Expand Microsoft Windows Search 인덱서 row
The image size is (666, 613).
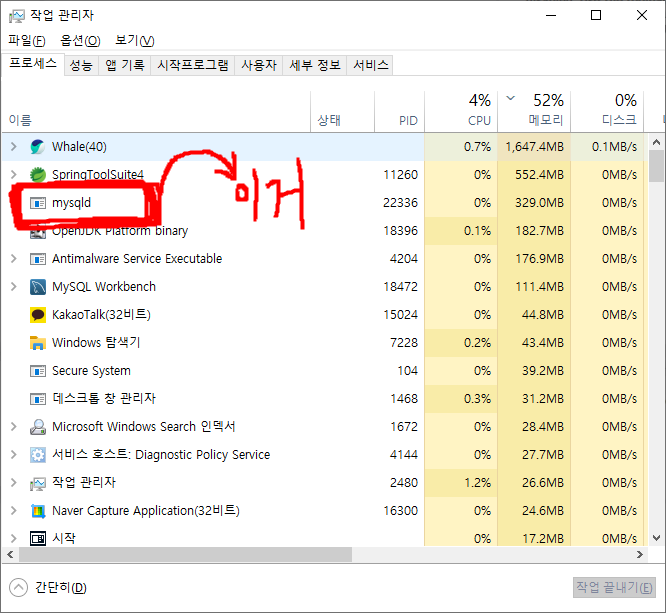(x=14, y=427)
